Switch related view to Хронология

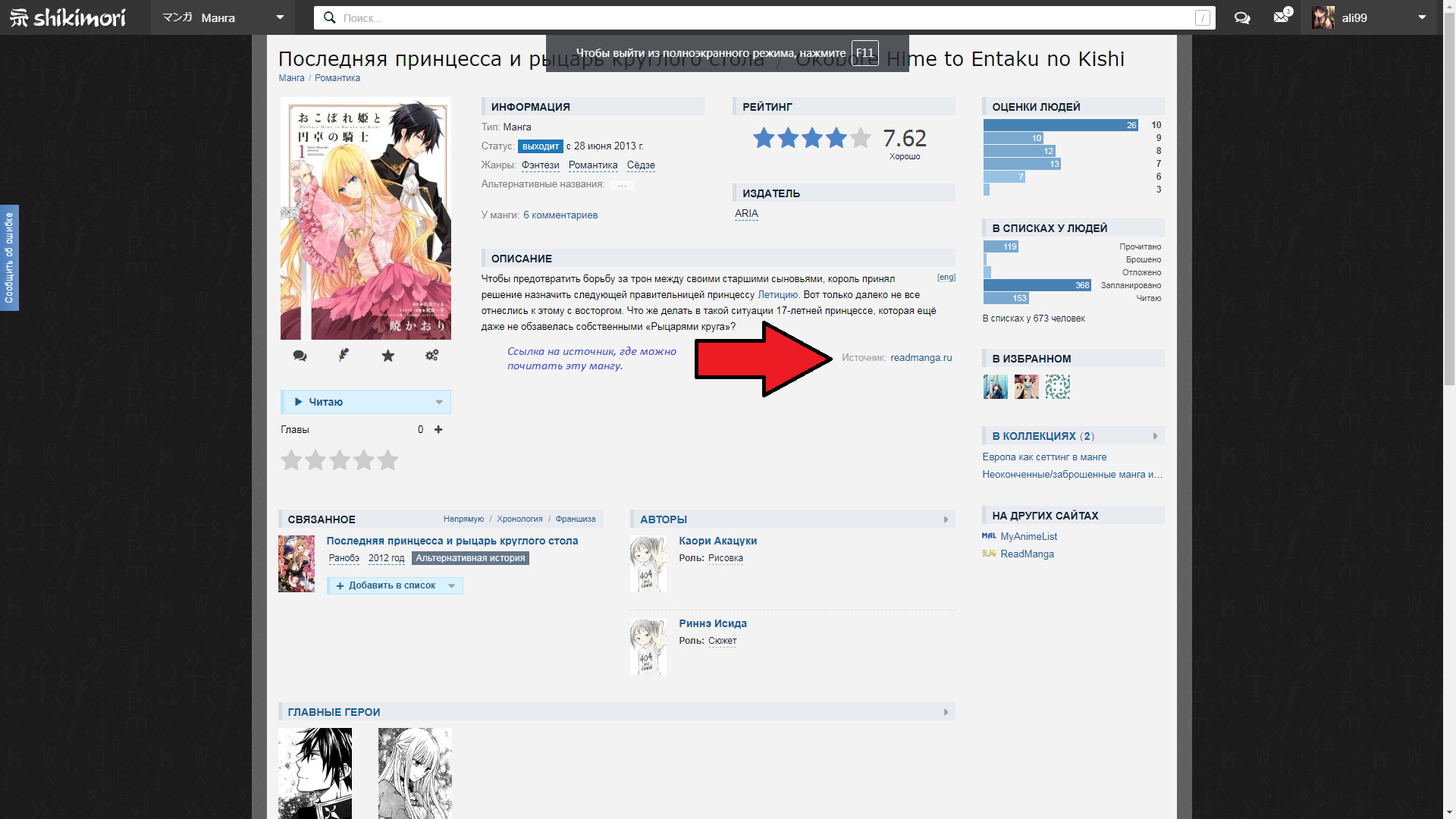519,519
